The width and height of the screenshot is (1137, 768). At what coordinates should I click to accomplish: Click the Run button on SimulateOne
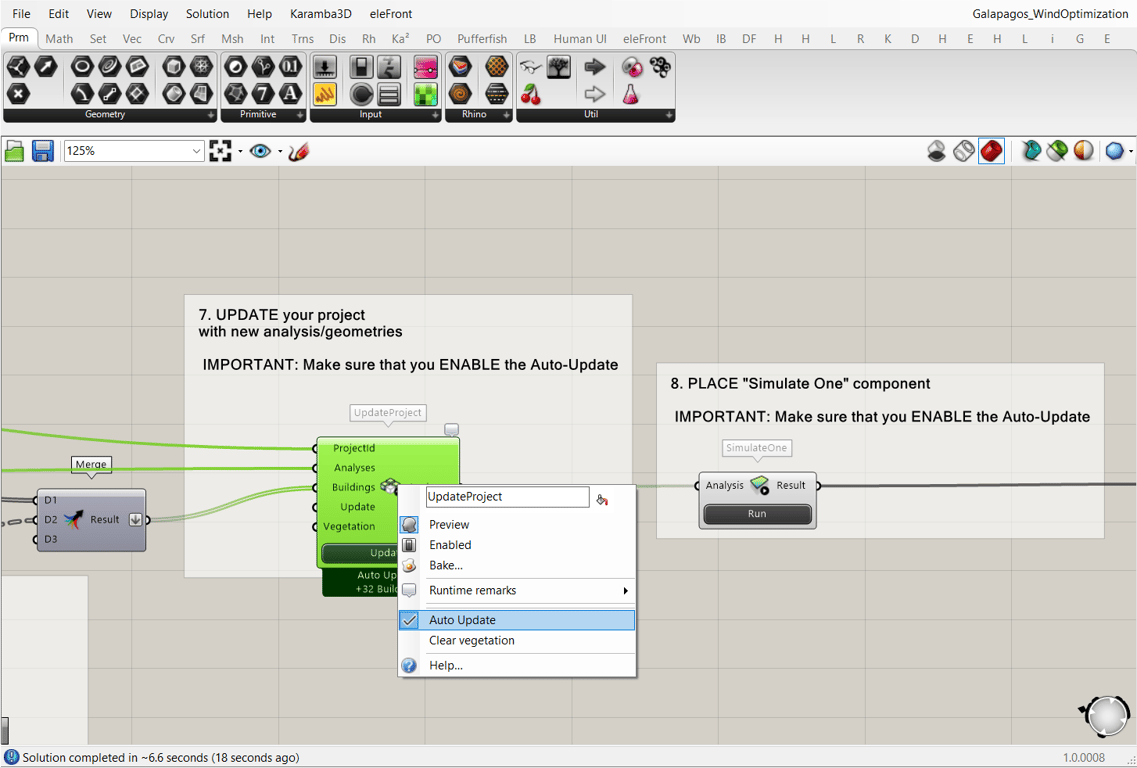click(757, 513)
